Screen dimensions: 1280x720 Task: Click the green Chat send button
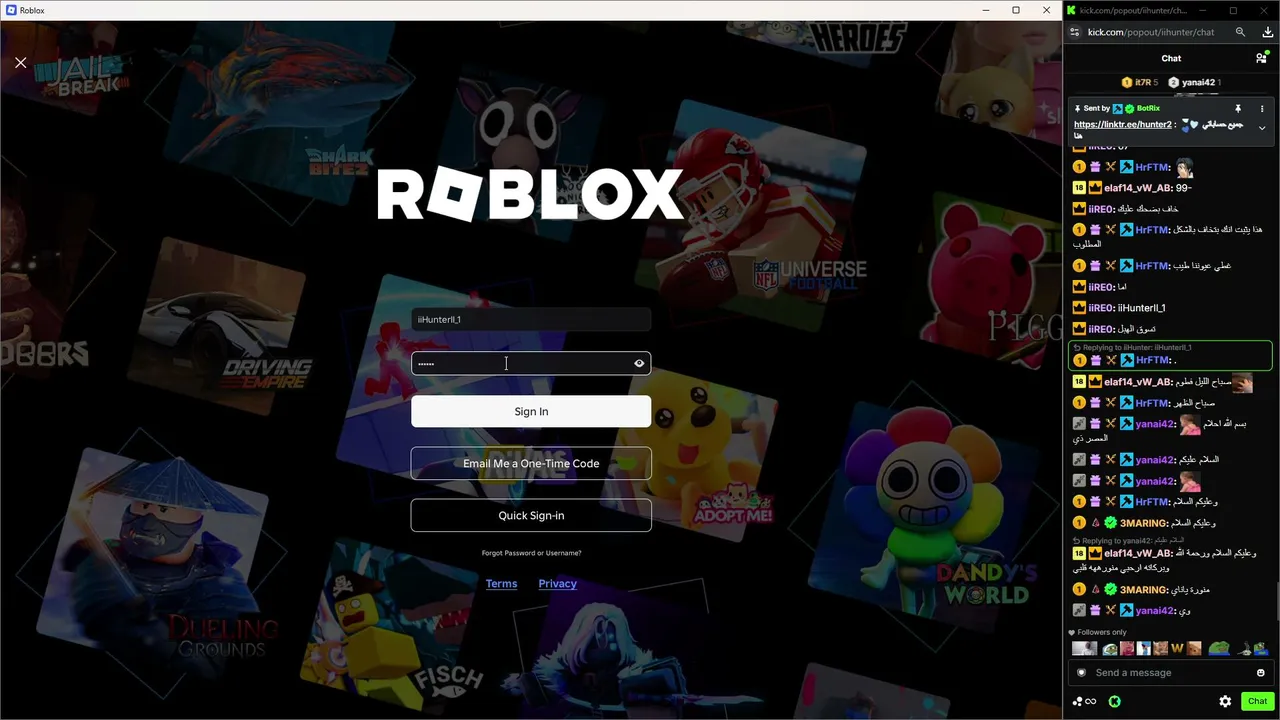(x=1257, y=702)
